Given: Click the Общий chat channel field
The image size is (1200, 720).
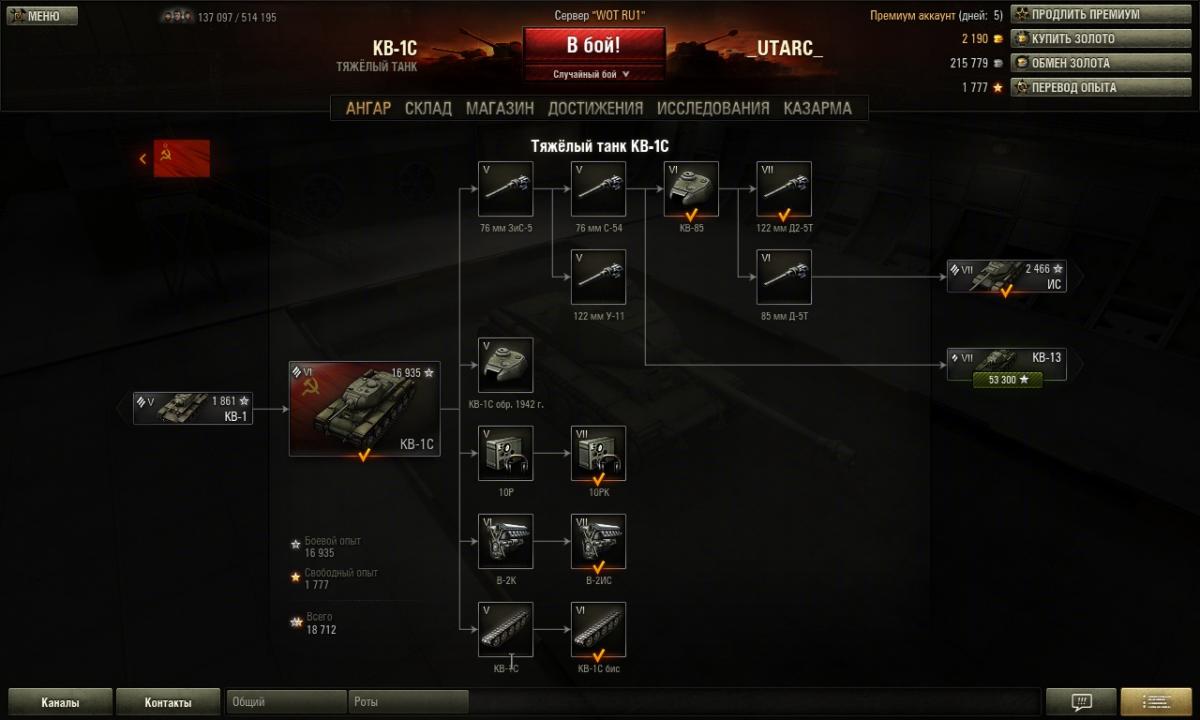Looking at the screenshot, I should click(287, 702).
